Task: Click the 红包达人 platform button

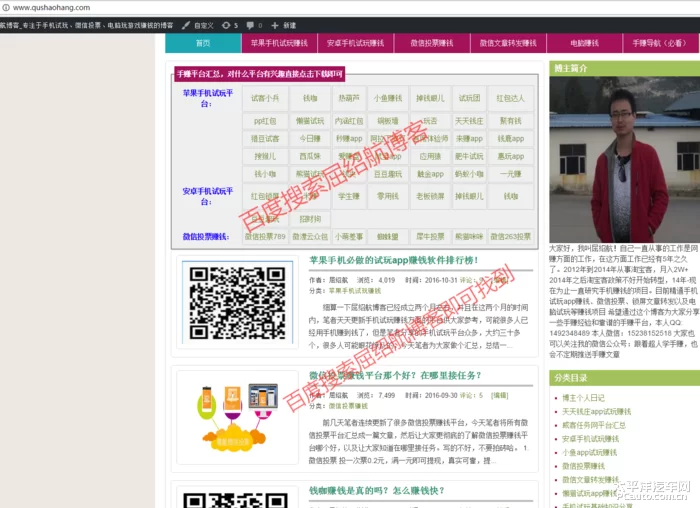Action: point(510,98)
